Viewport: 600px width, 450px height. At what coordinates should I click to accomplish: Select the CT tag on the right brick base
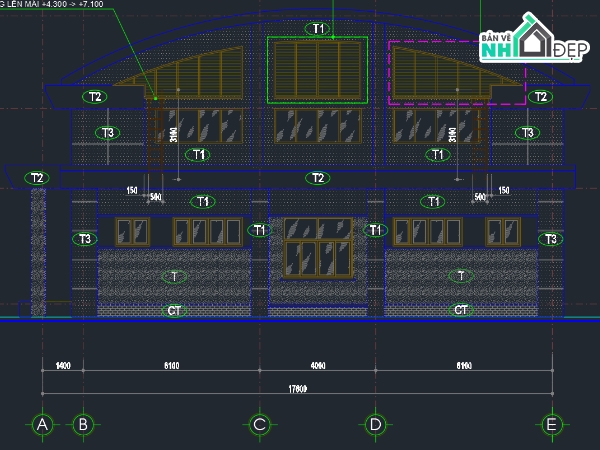[x=461, y=310]
